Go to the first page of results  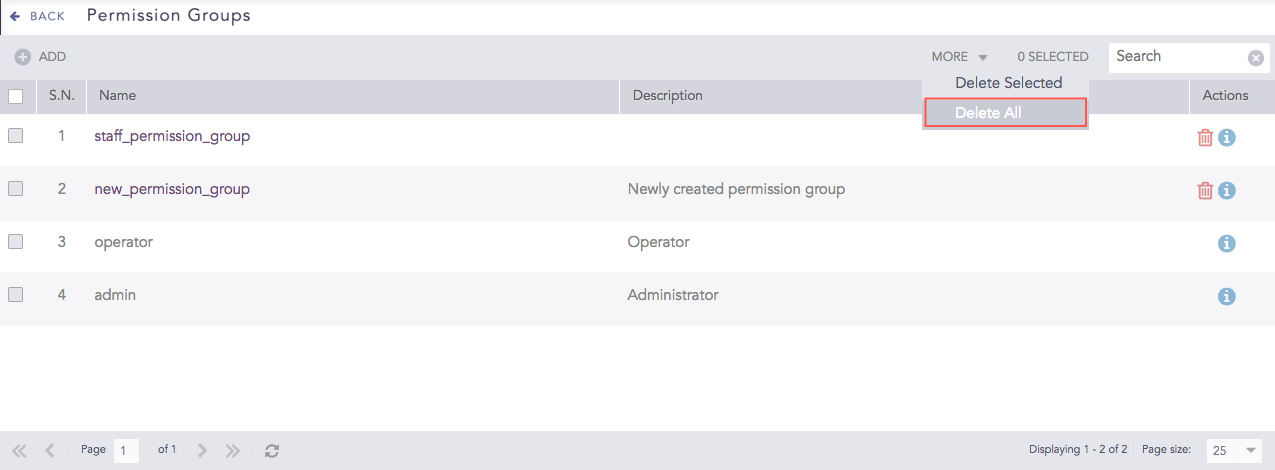click(19, 451)
